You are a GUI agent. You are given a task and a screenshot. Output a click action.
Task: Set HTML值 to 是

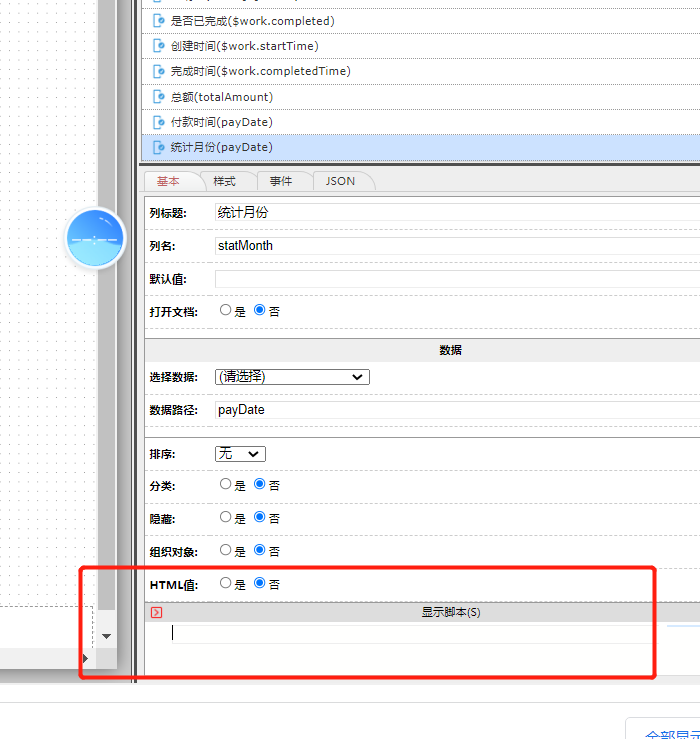(225, 583)
